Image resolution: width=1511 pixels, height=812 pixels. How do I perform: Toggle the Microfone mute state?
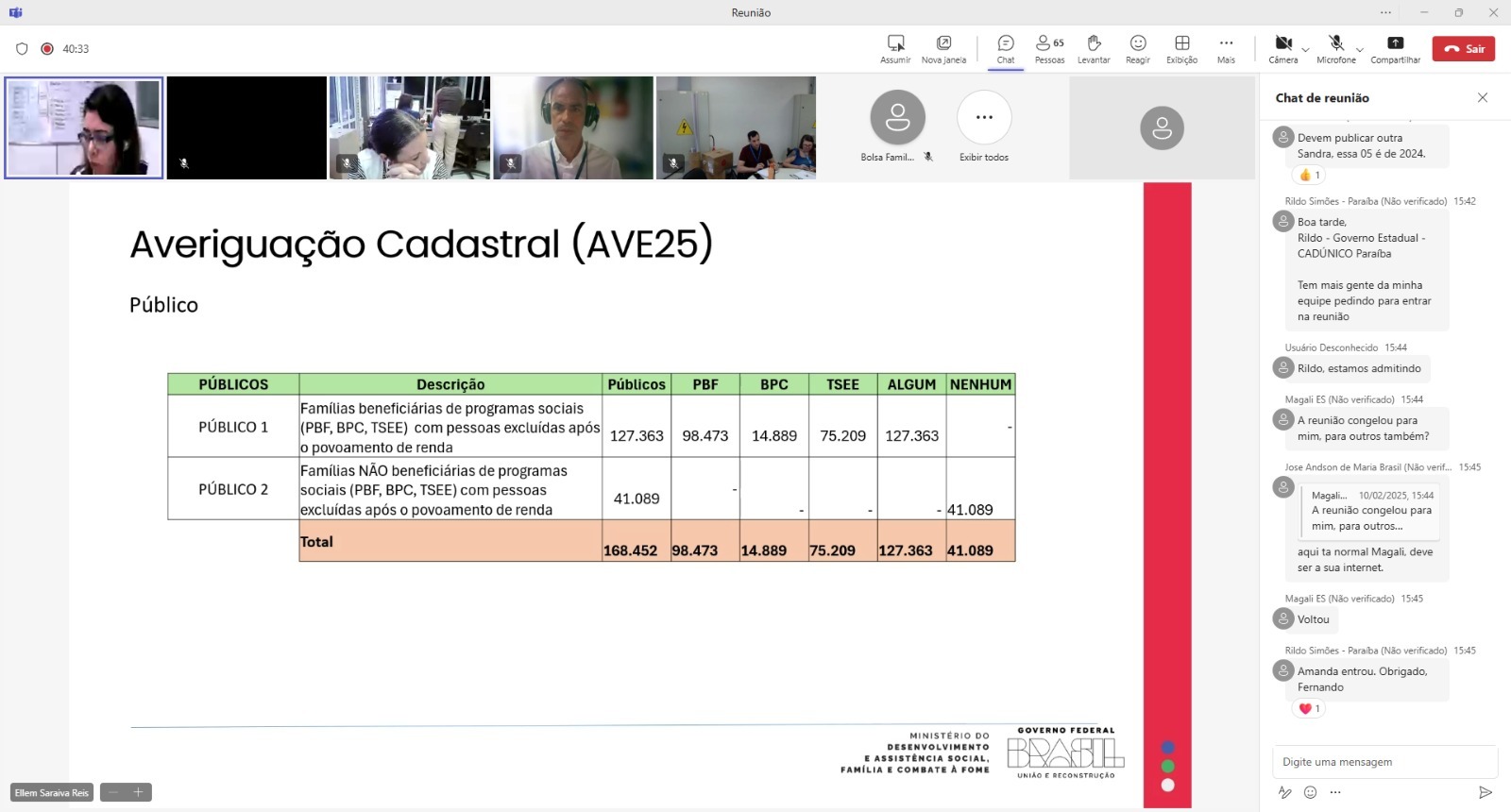coord(1335,44)
